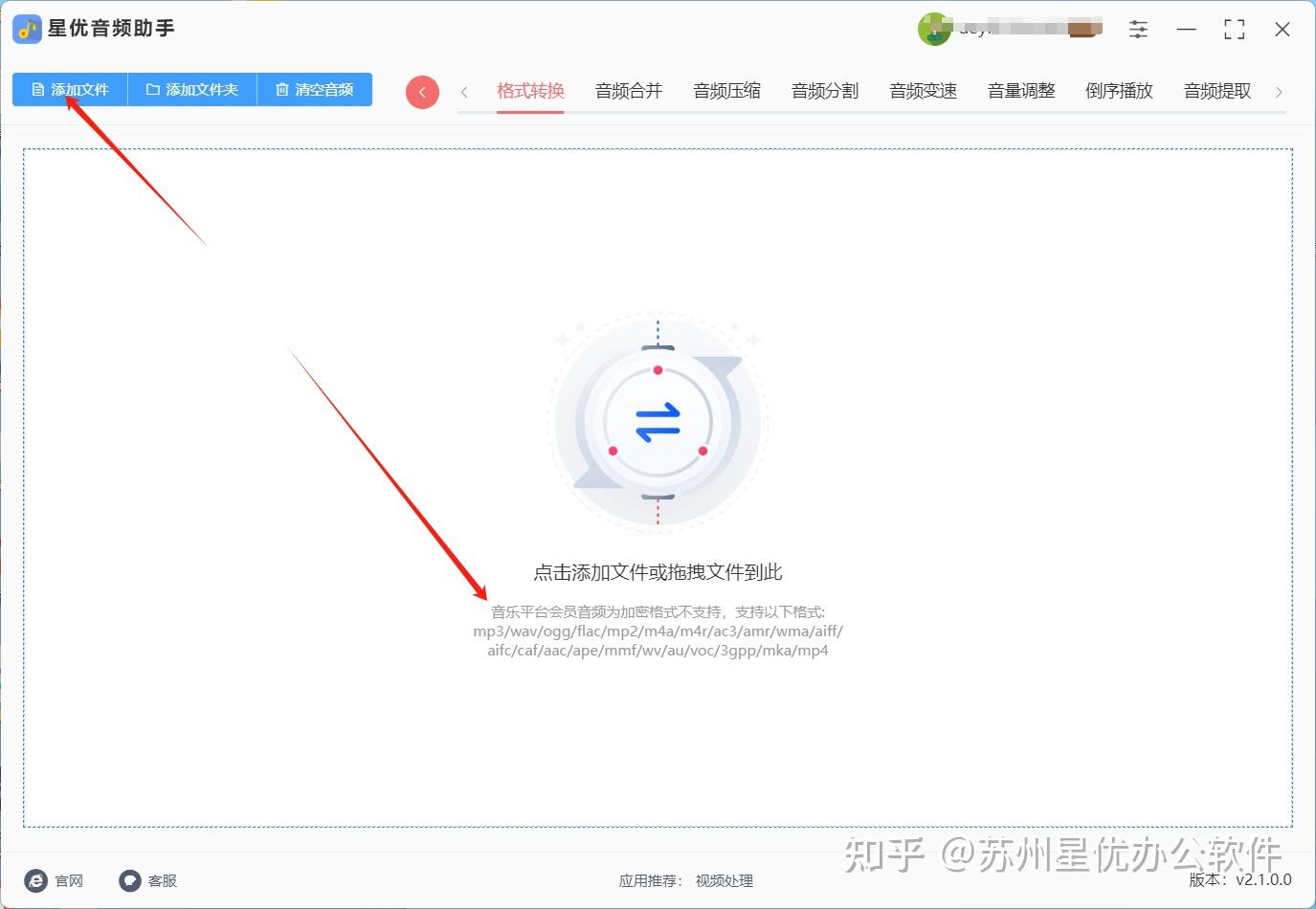Open the settings sliders icon near the avatar
The height and width of the screenshot is (909, 1316).
click(x=1138, y=29)
